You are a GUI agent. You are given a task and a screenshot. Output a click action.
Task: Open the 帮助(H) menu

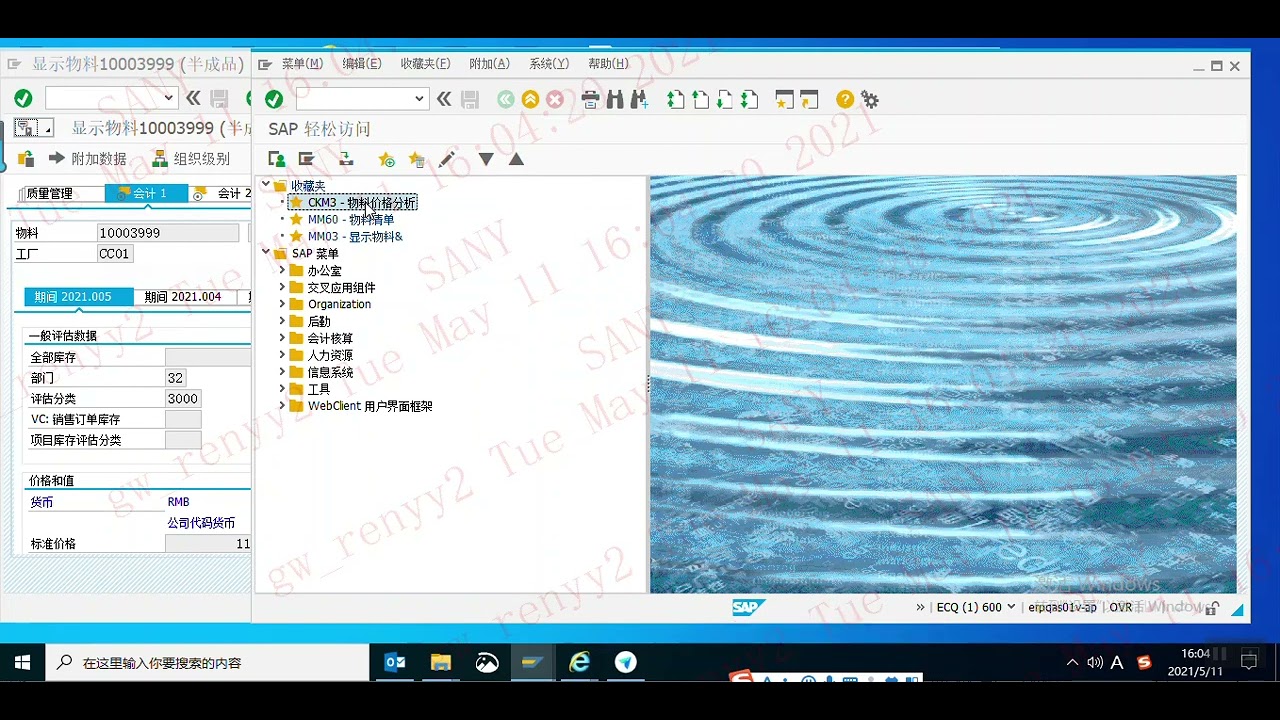[608, 64]
